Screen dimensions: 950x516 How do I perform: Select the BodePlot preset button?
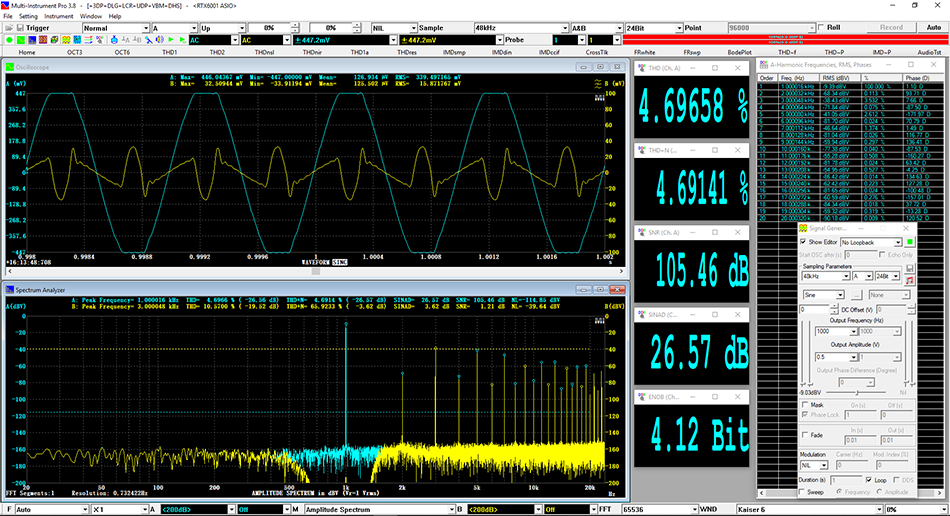[x=739, y=52]
